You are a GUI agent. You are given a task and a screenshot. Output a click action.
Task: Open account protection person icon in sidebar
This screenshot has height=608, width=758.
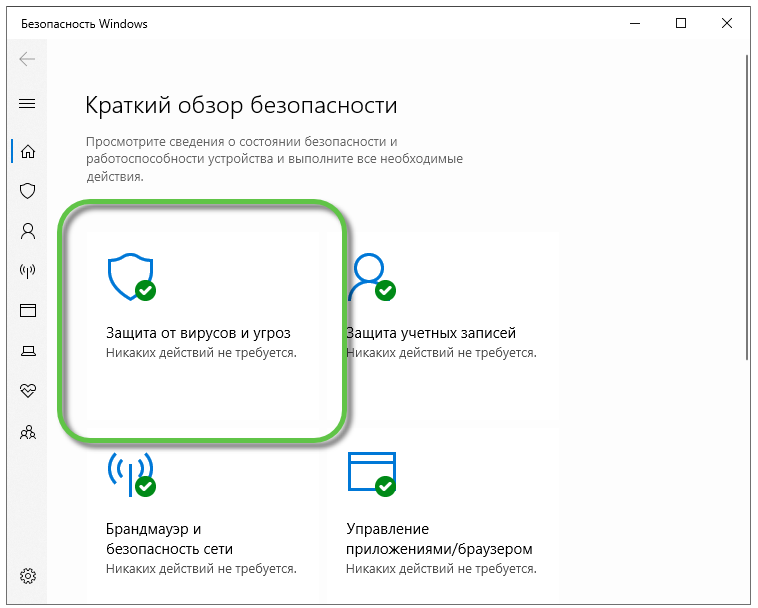[x=28, y=231]
